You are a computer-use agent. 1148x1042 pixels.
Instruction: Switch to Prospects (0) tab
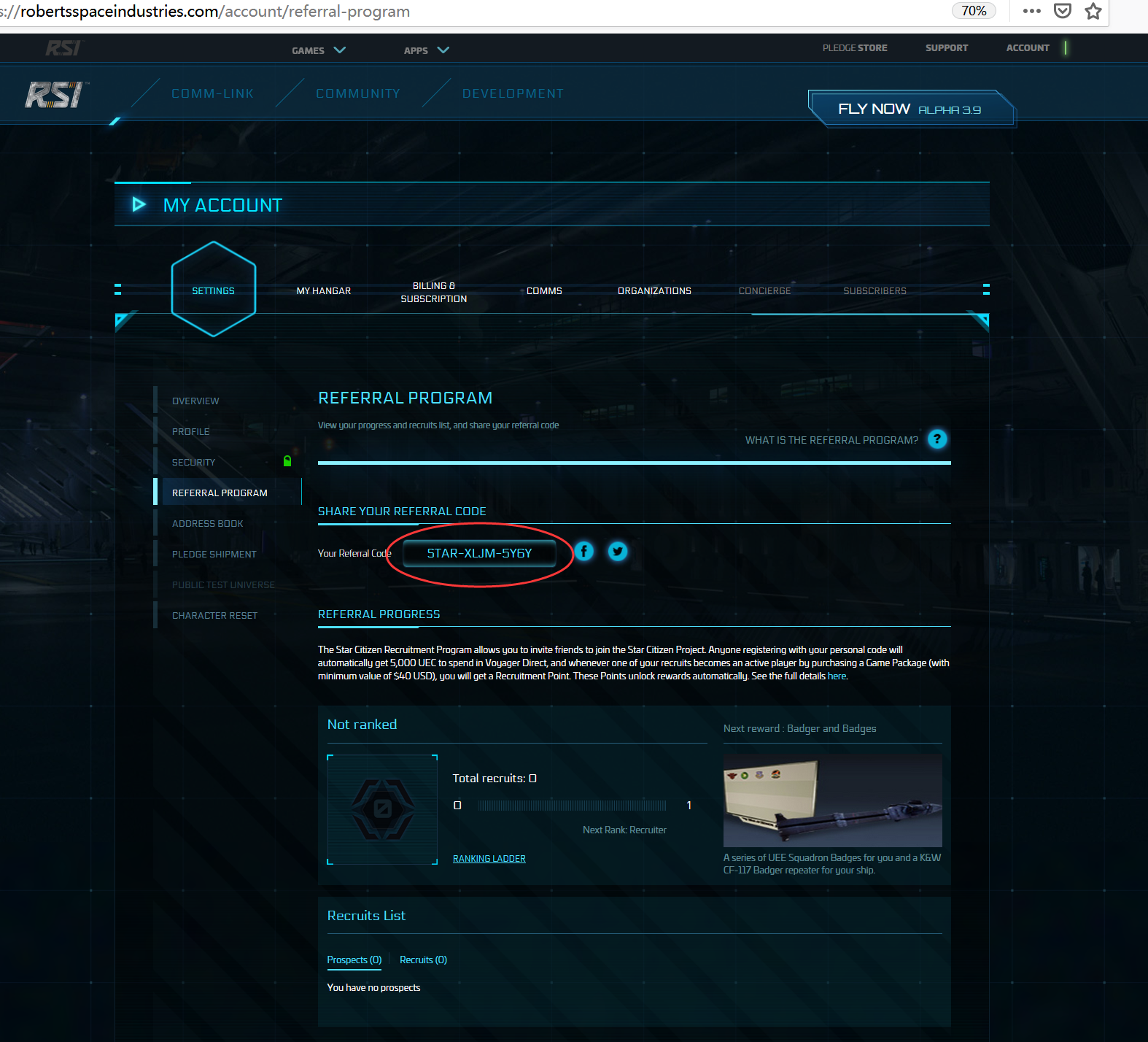click(354, 960)
